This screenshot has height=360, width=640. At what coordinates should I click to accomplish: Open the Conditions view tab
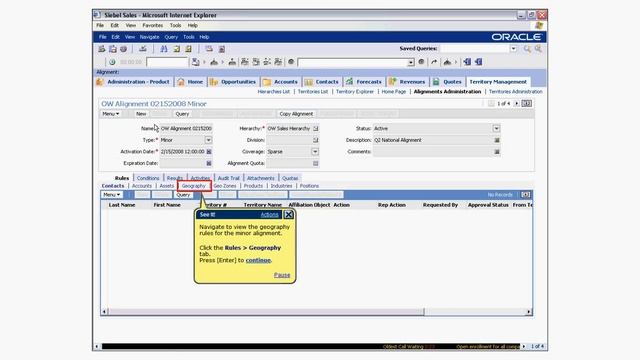point(148,178)
